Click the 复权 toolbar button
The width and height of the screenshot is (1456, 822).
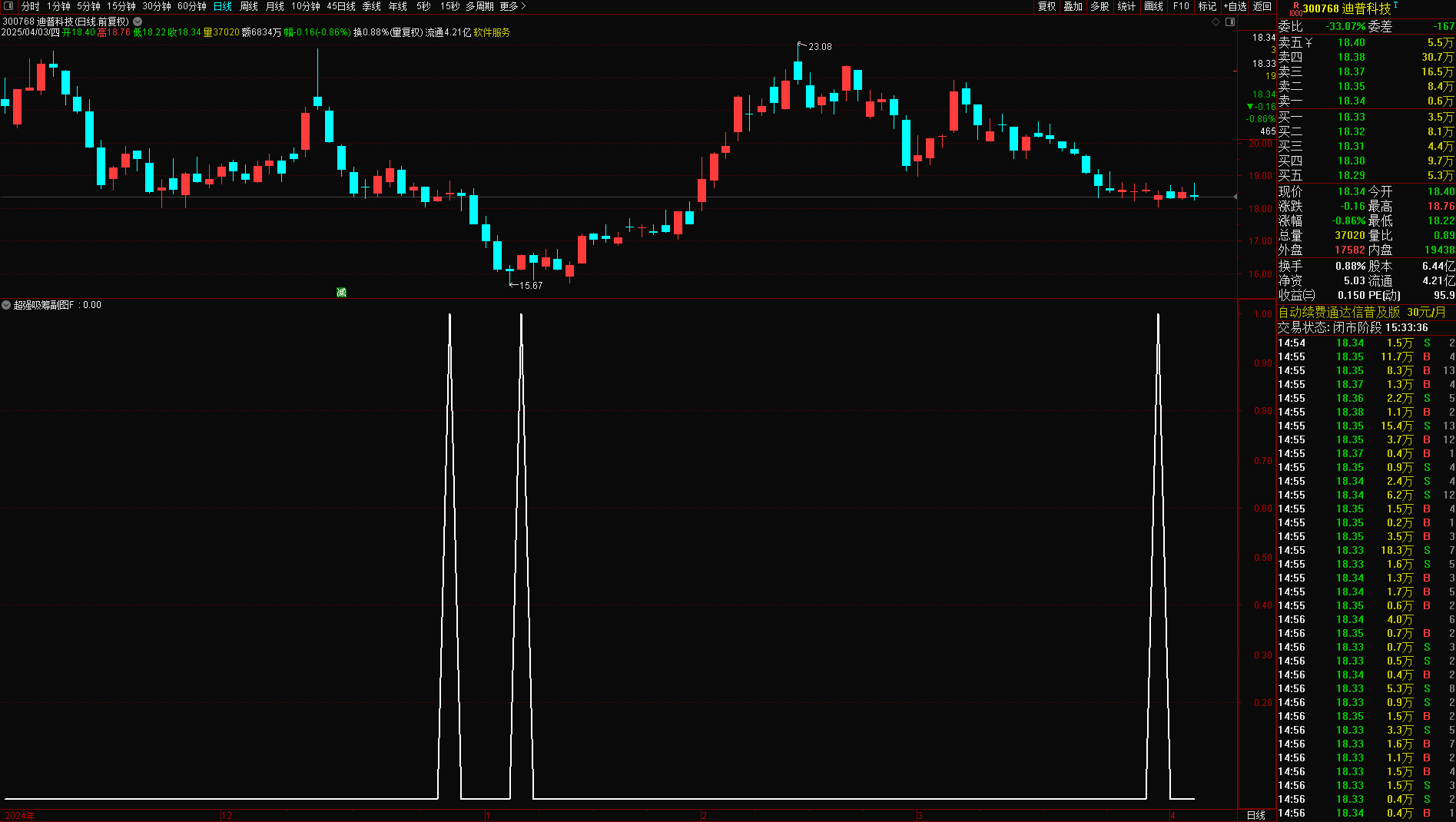1047,6
